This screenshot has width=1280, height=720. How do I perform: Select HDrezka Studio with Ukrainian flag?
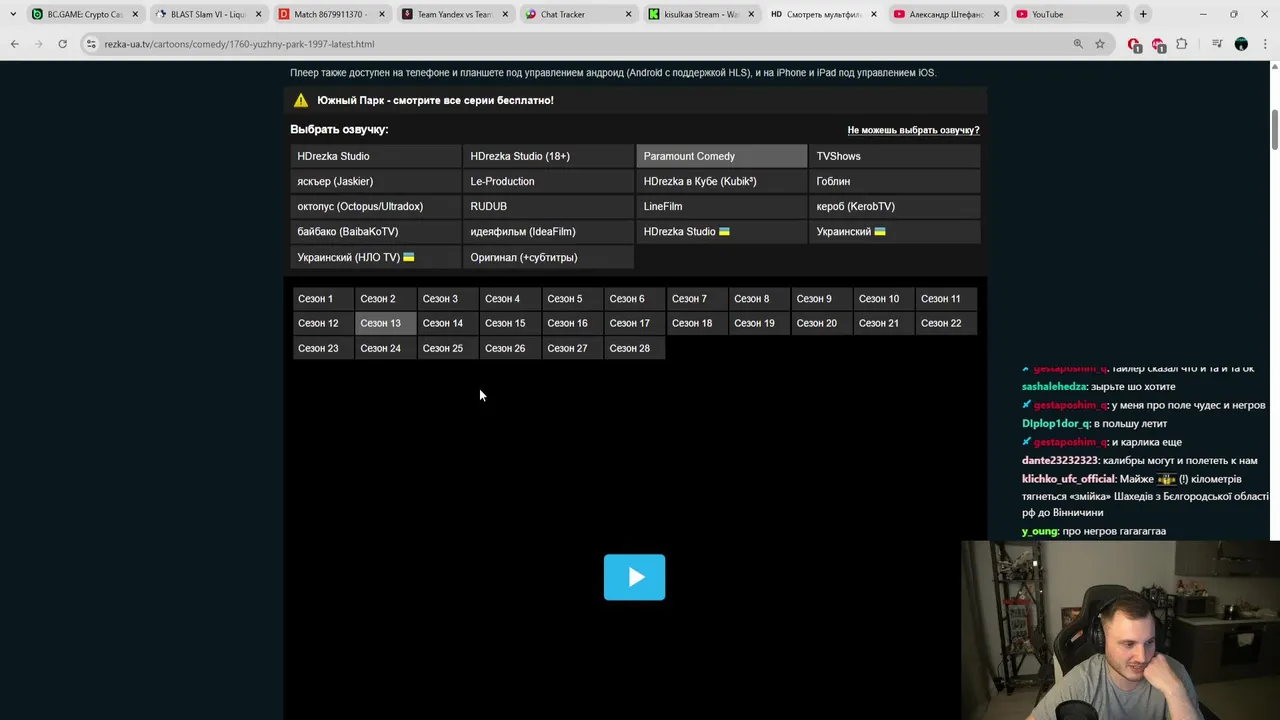point(721,231)
